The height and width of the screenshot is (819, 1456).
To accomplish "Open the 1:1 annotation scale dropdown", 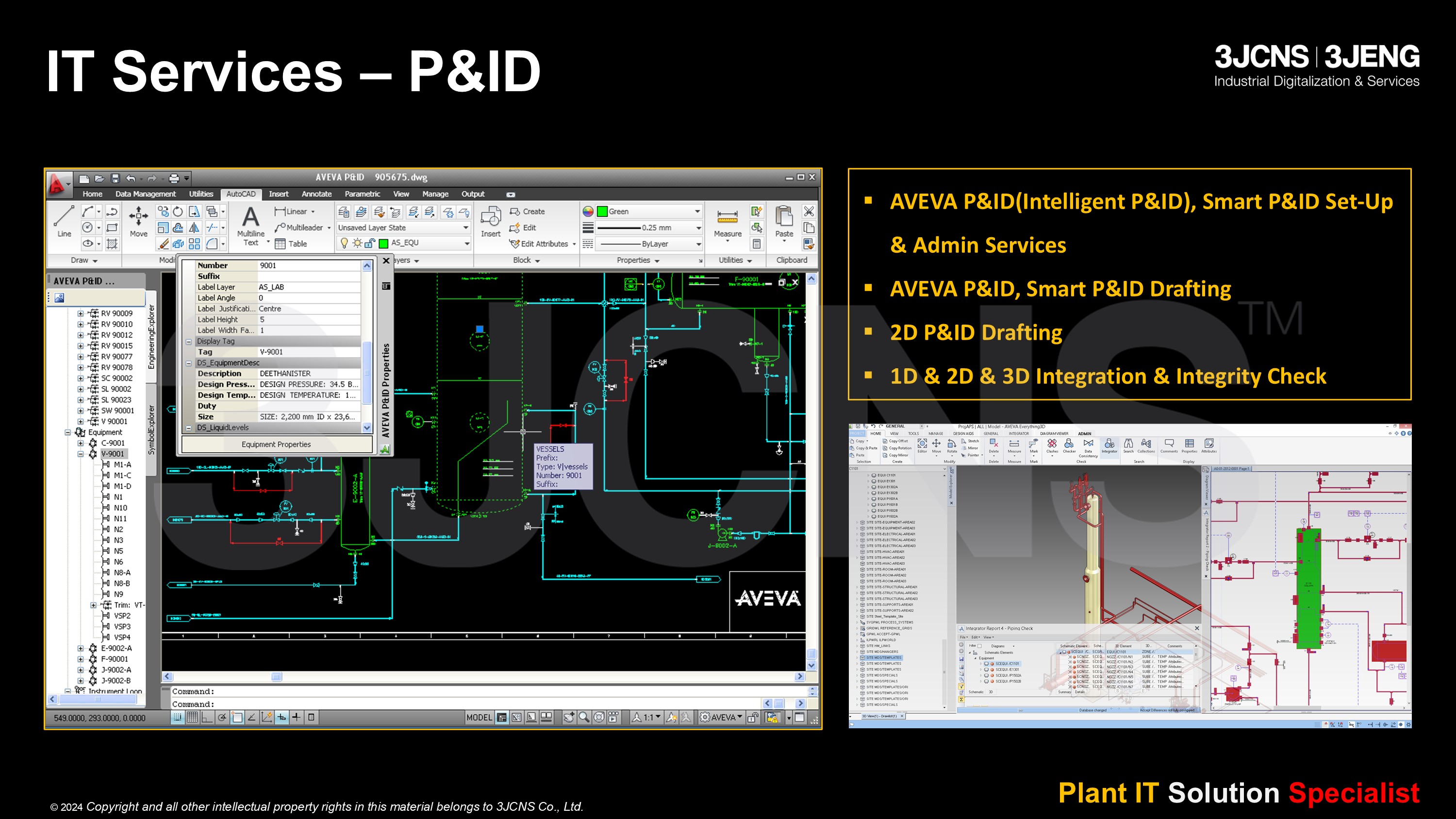I will (x=646, y=717).
